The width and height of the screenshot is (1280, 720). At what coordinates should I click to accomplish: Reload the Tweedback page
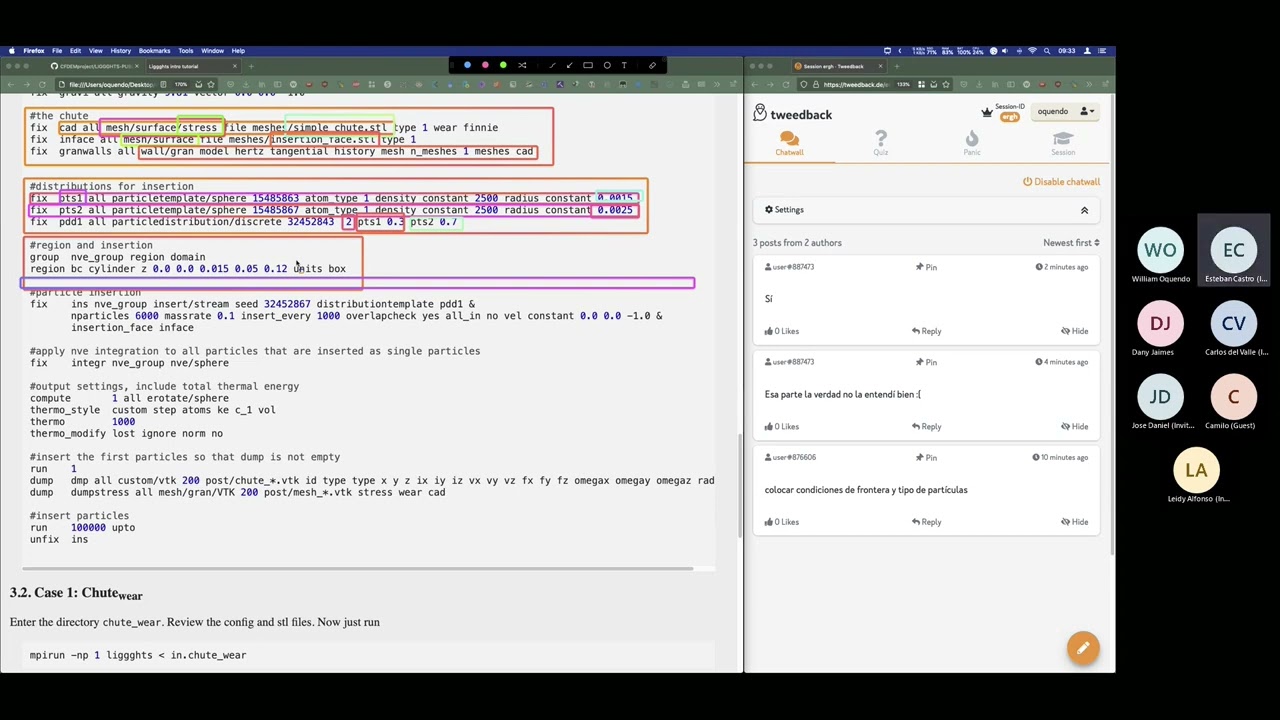[x=786, y=85]
